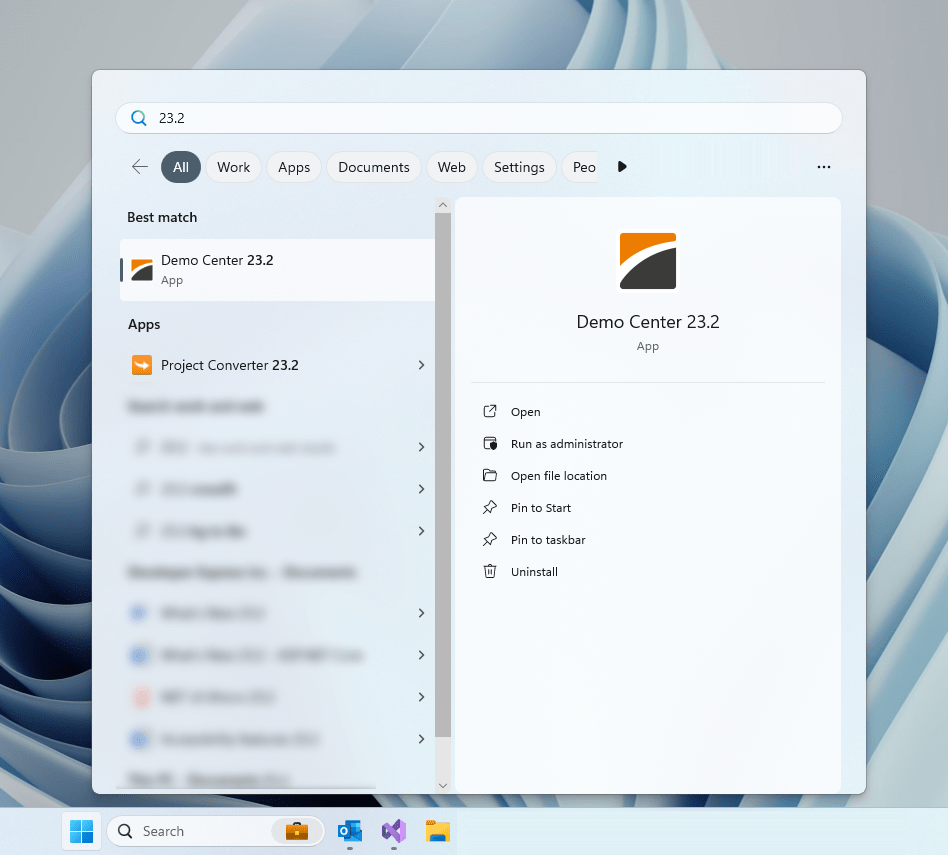Click the Open file location folder icon
Viewport: 948px width, 855px height.
coord(490,475)
